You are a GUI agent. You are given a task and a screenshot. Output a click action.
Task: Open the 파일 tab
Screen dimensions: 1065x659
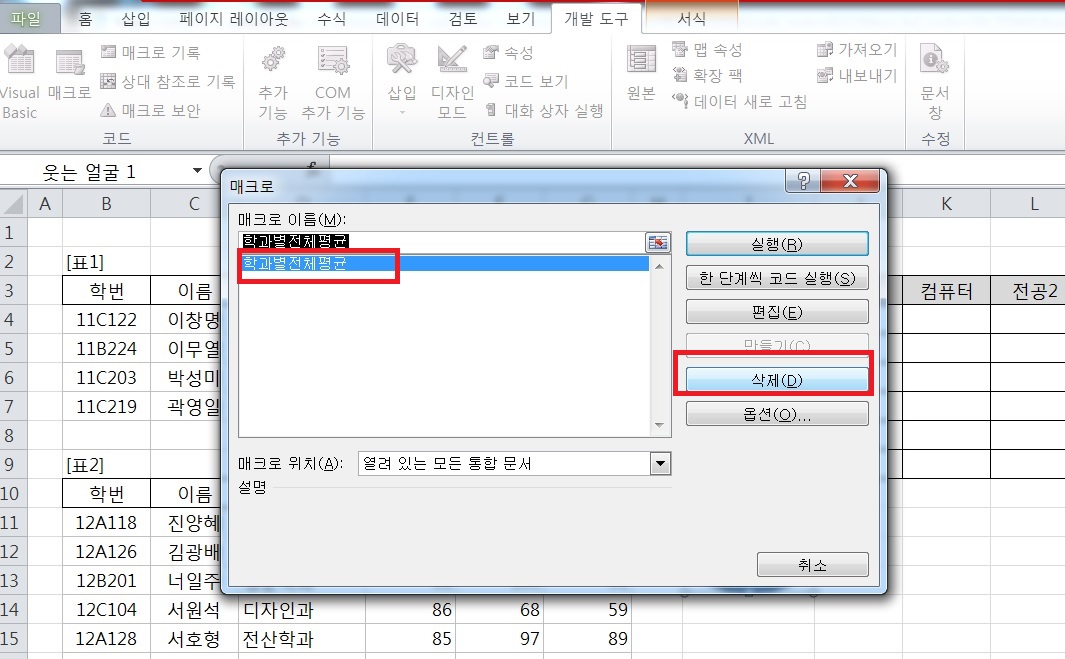pyautogui.click(x=30, y=18)
